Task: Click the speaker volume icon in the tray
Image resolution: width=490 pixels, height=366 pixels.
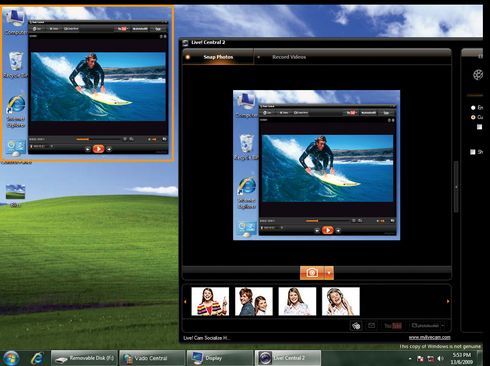Action: click(440, 359)
